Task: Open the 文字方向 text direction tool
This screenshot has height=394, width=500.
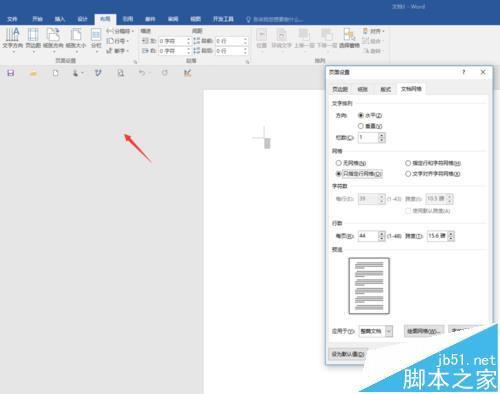Action: tap(13, 38)
